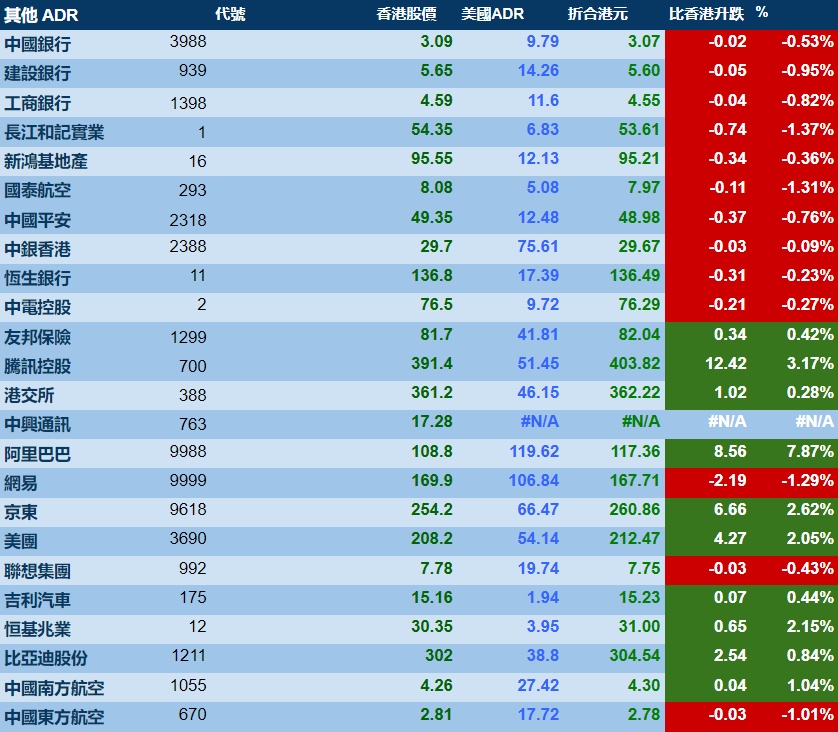Select the 中國南方航空 row name
The height and width of the screenshot is (732, 838).
click(54, 688)
